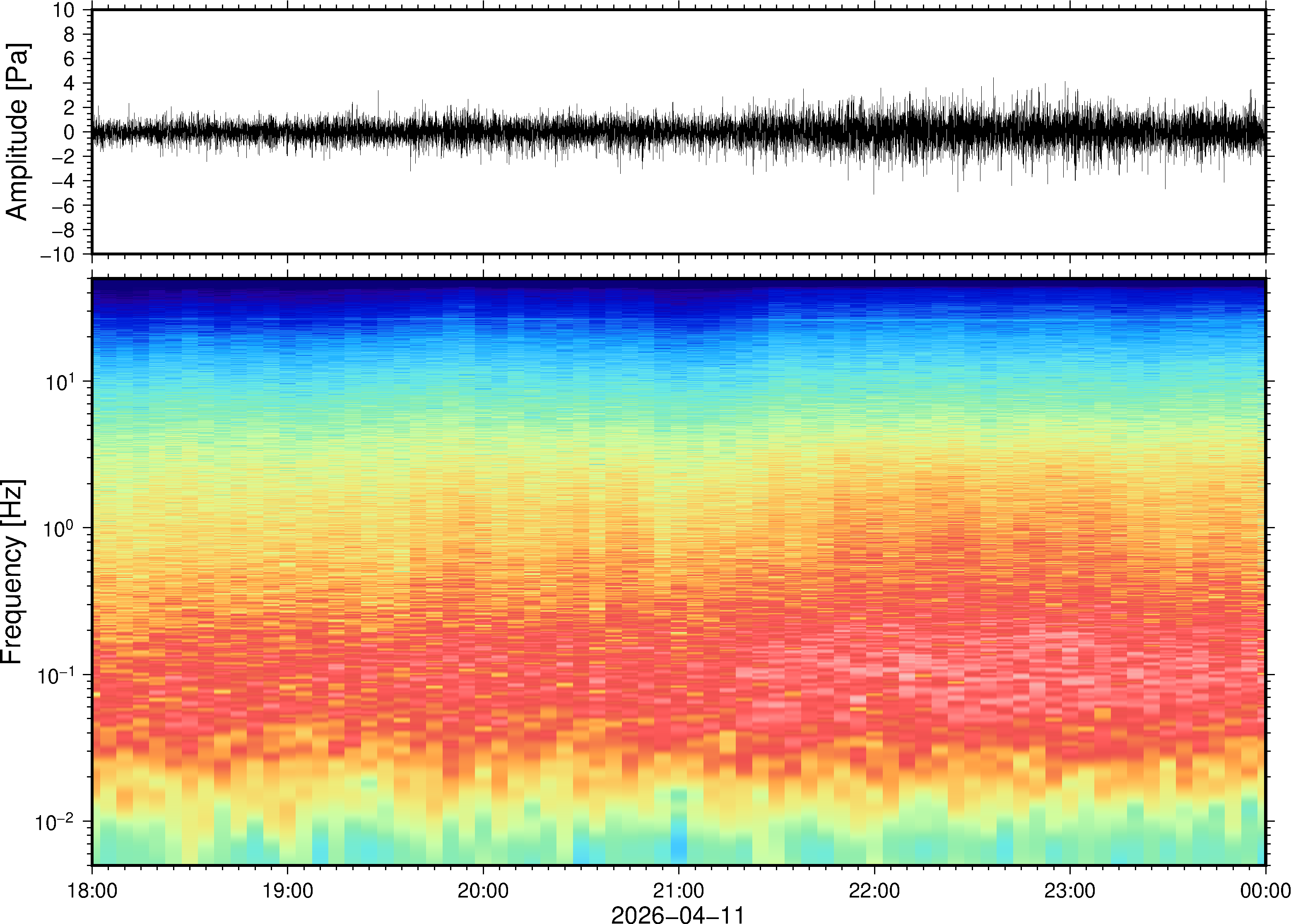Click the 10 amplitude tick label
This screenshot has width=1291, height=924.
[x=64, y=10]
